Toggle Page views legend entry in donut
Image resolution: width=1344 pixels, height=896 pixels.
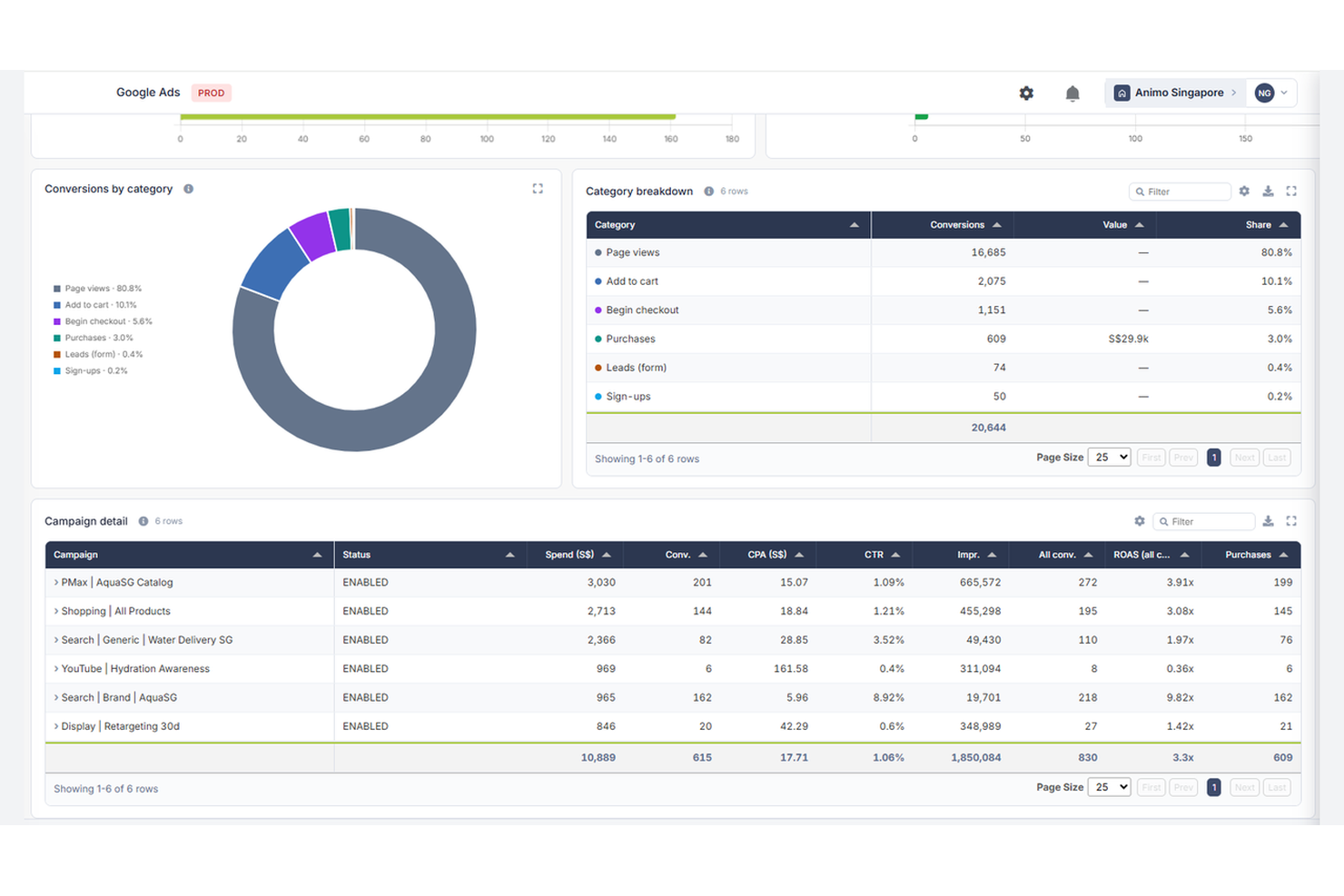click(x=98, y=289)
